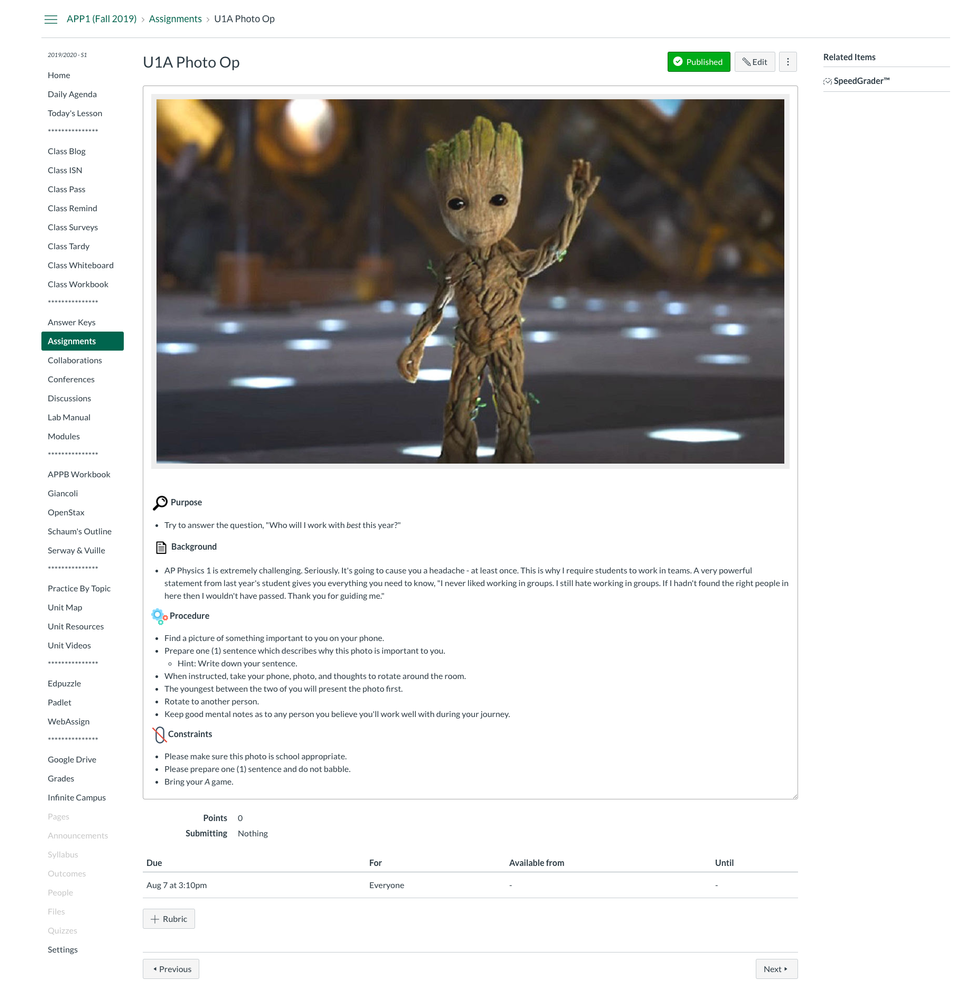963x999 pixels.
Task: Open WebAssign in the sidebar
Action: pyautogui.click(x=68, y=722)
